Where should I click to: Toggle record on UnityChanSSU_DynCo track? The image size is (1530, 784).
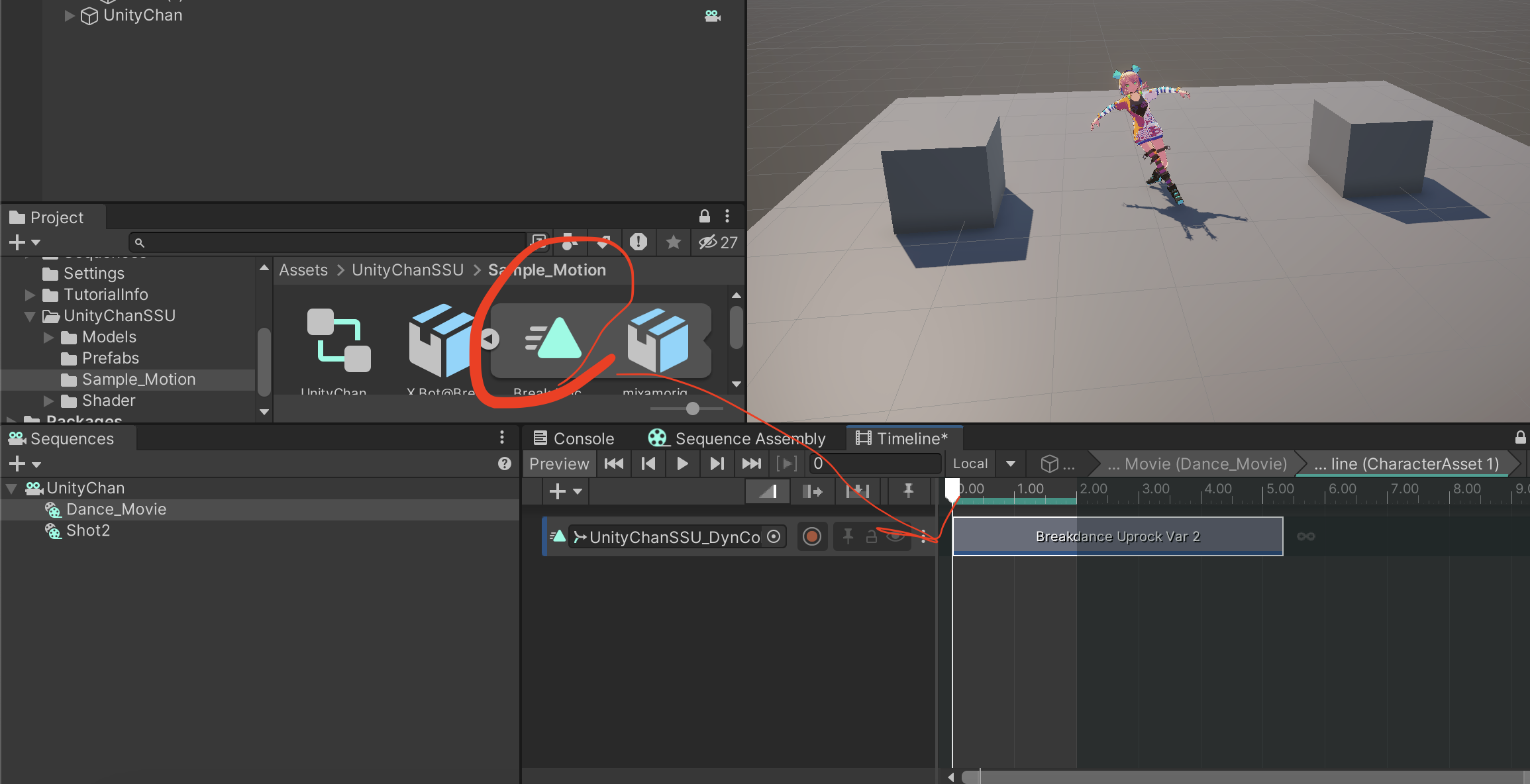point(811,536)
